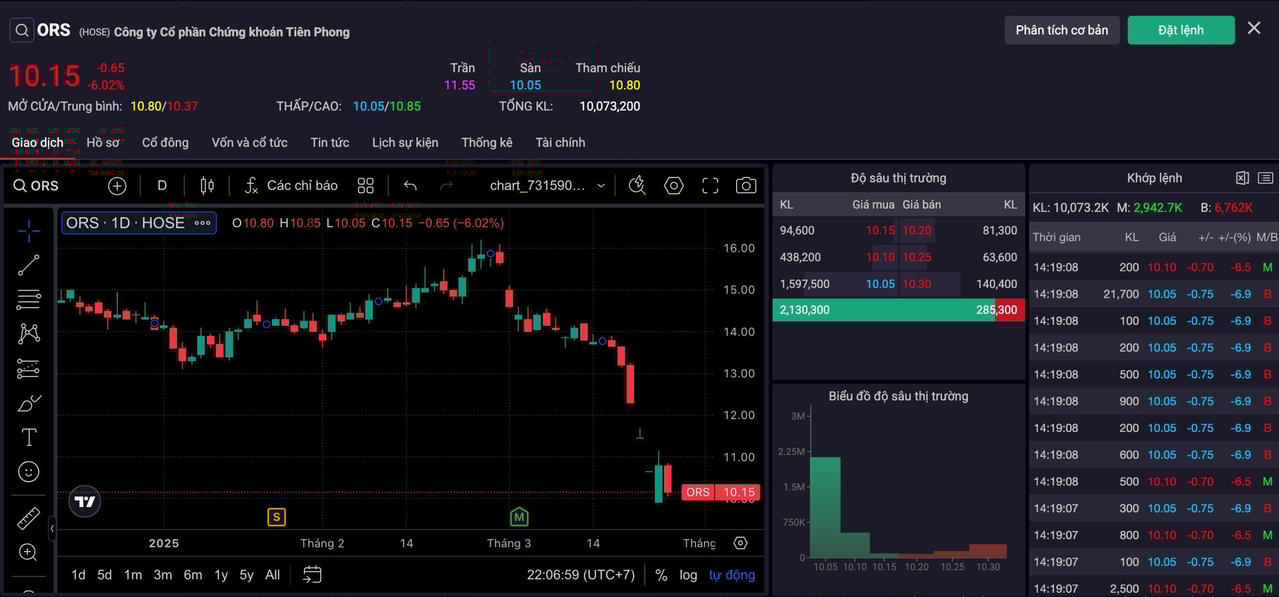The width and height of the screenshot is (1279, 597).
Task: Click the M event marker on timeline
Action: coord(518,517)
